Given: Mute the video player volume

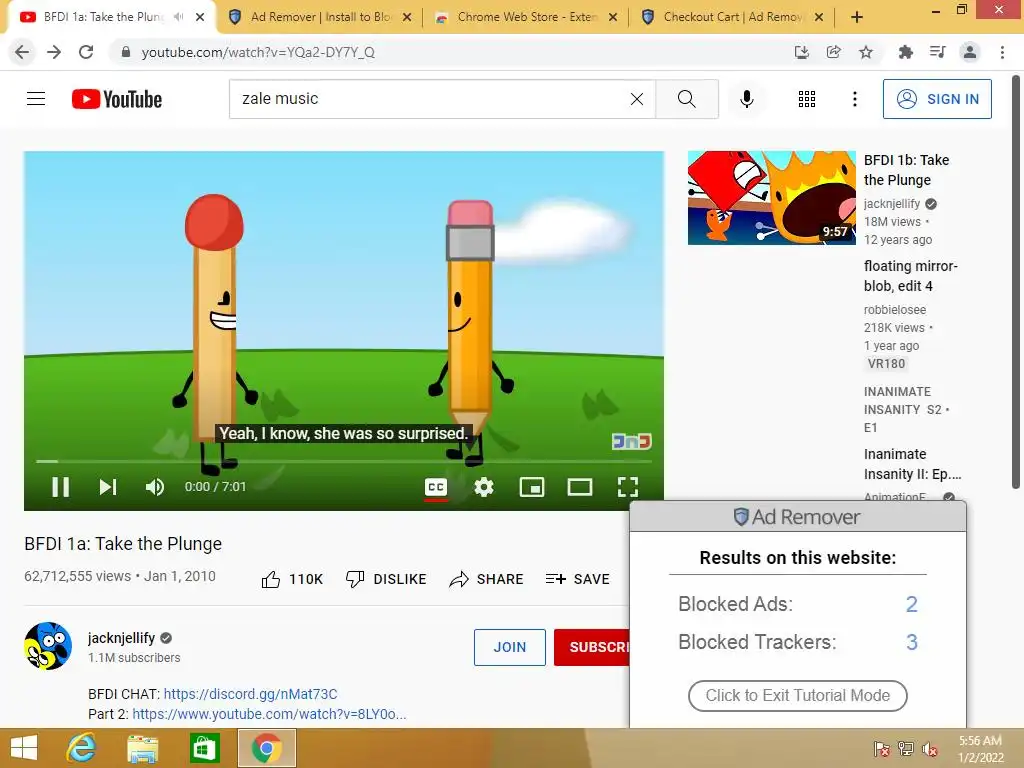Looking at the screenshot, I should pyautogui.click(x=155, y=487).
